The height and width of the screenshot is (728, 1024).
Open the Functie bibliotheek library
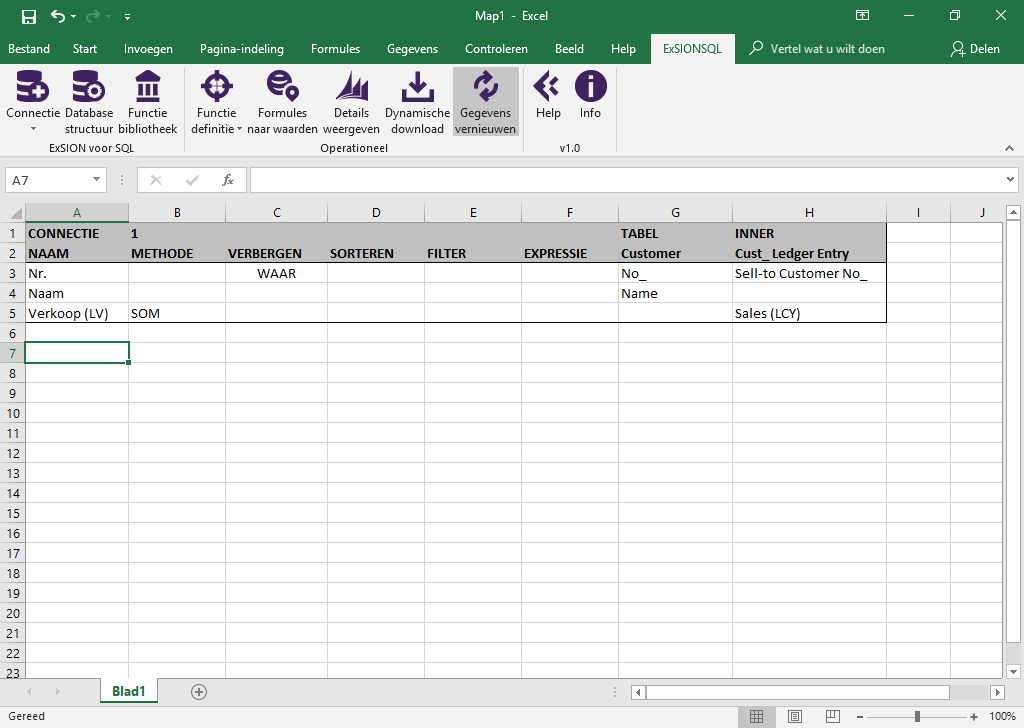148,102
